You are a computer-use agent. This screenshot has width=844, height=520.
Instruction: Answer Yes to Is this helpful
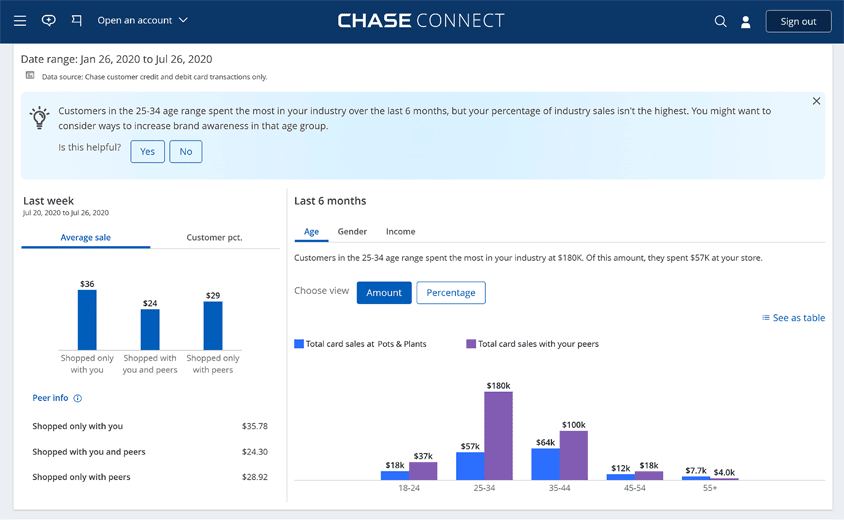click(147, 151)
